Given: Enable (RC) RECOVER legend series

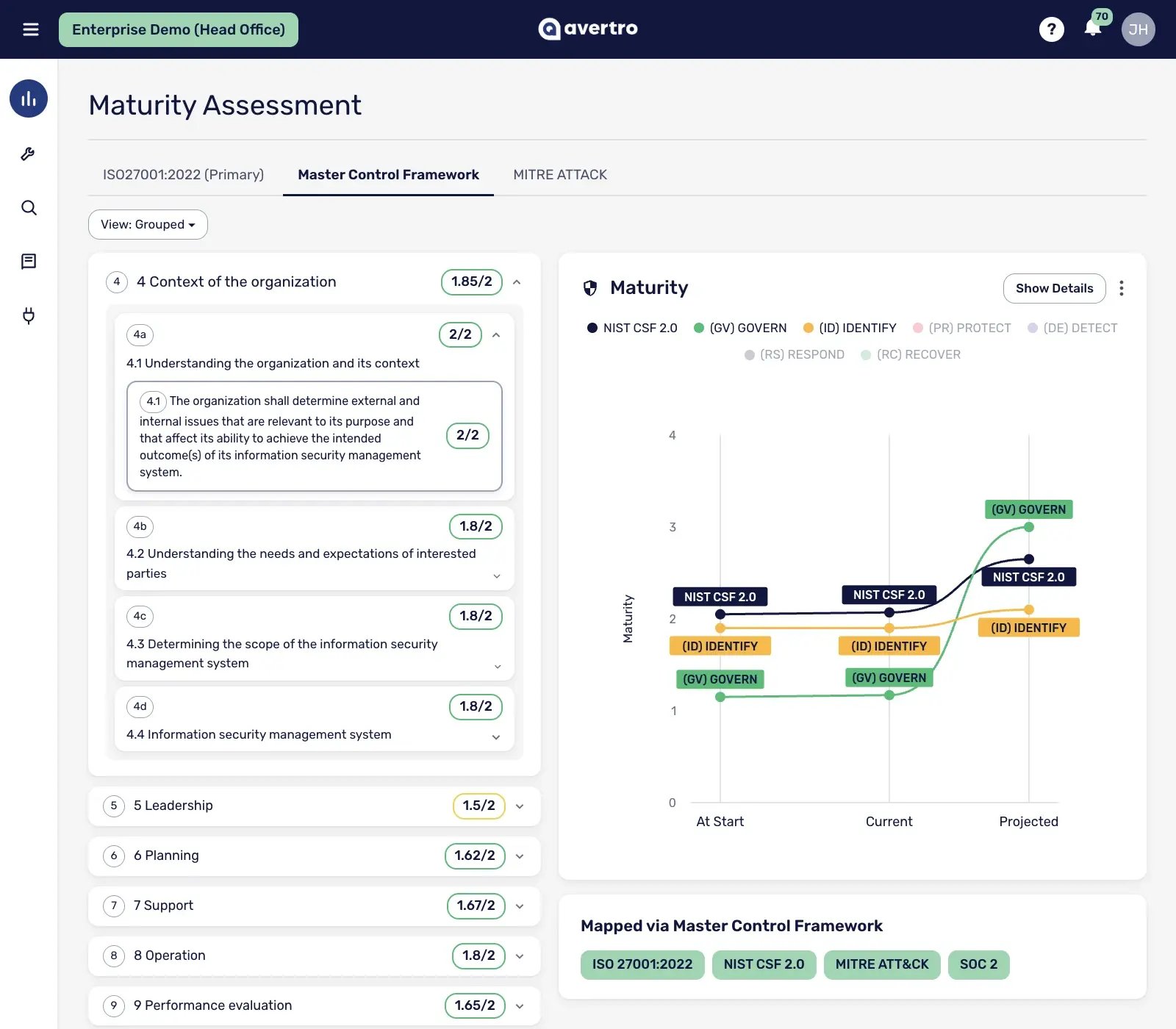Looking at the screenshot, I should pos(911,354).
